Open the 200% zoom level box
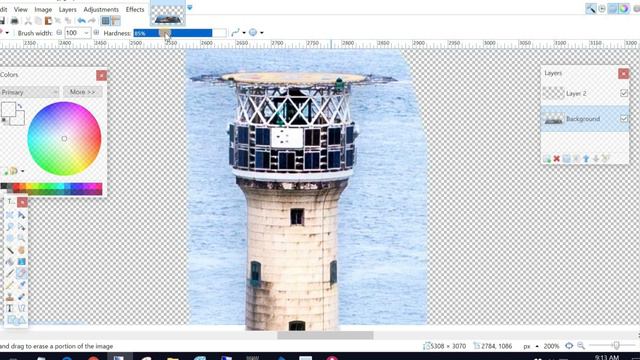 551,346
